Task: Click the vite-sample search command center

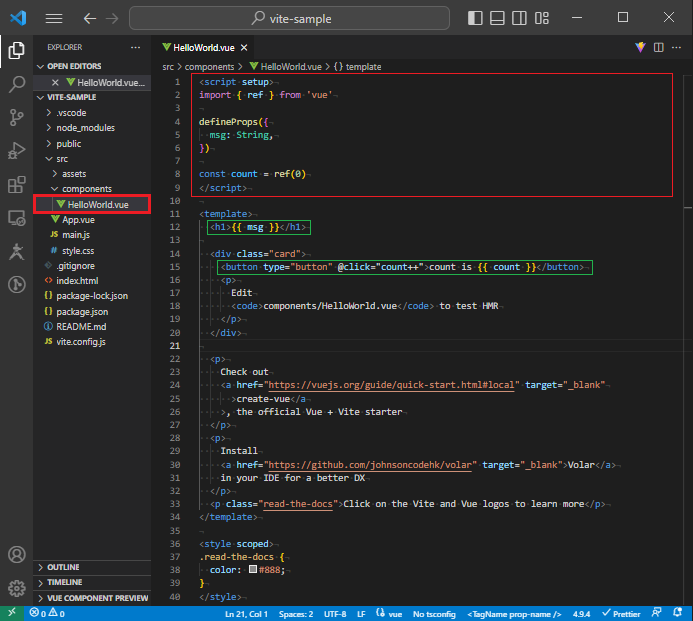Action: [x=289, y=18]
